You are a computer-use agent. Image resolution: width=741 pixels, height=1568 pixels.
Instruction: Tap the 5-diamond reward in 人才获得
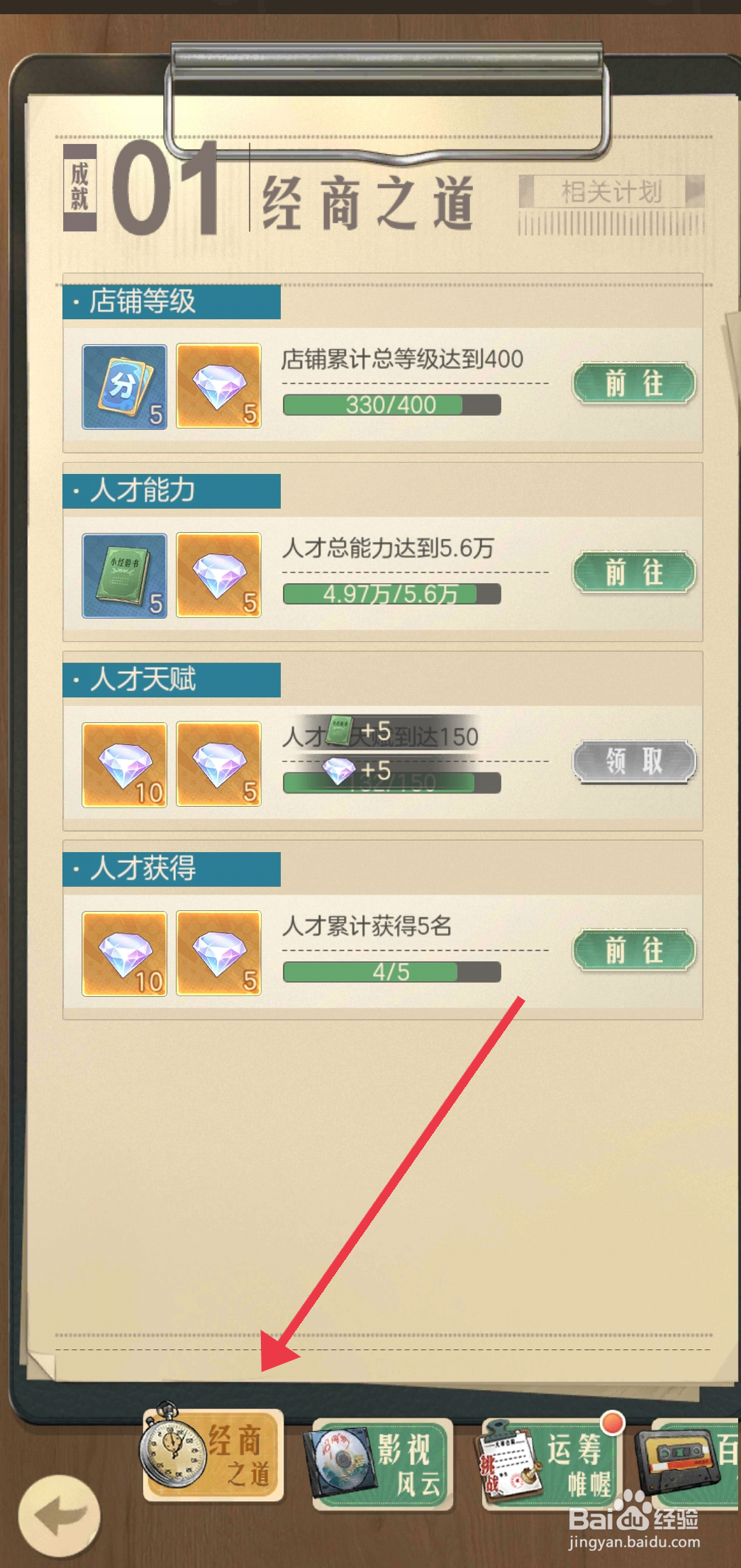218,954
